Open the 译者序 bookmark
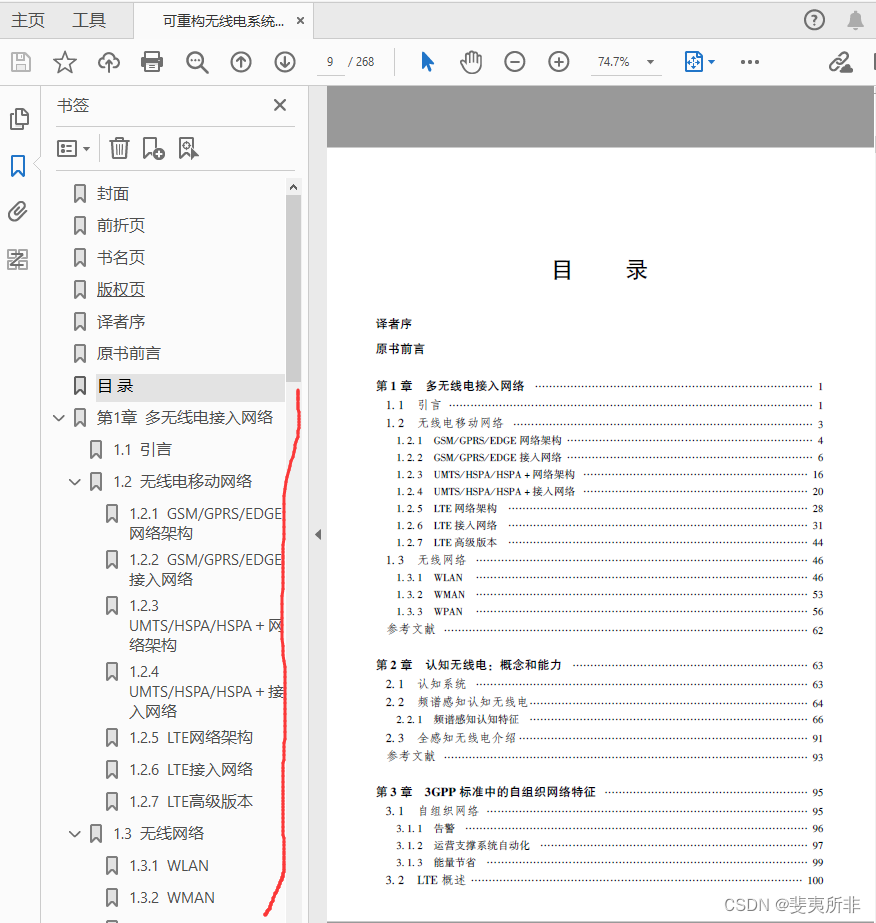The image size is (876, 923). click(121, 322)
